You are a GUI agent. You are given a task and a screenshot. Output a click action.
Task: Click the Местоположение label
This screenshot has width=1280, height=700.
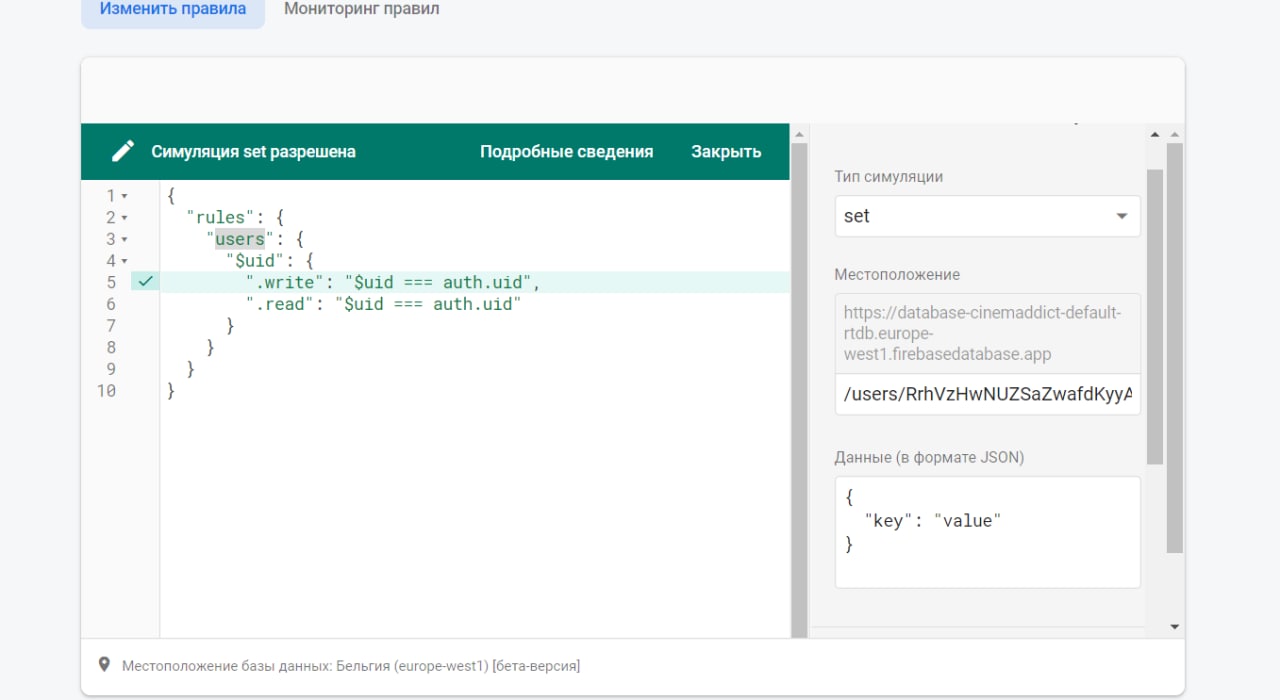897,275
